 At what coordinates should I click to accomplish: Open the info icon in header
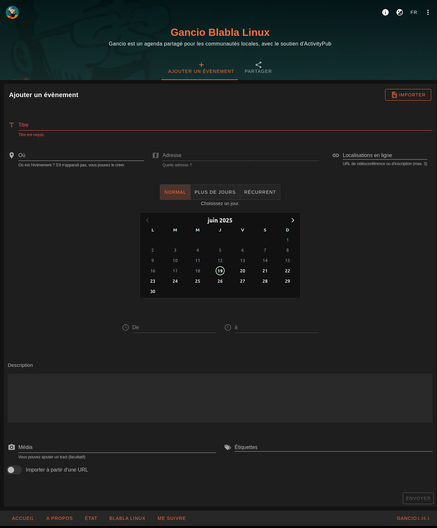point(385,12)
